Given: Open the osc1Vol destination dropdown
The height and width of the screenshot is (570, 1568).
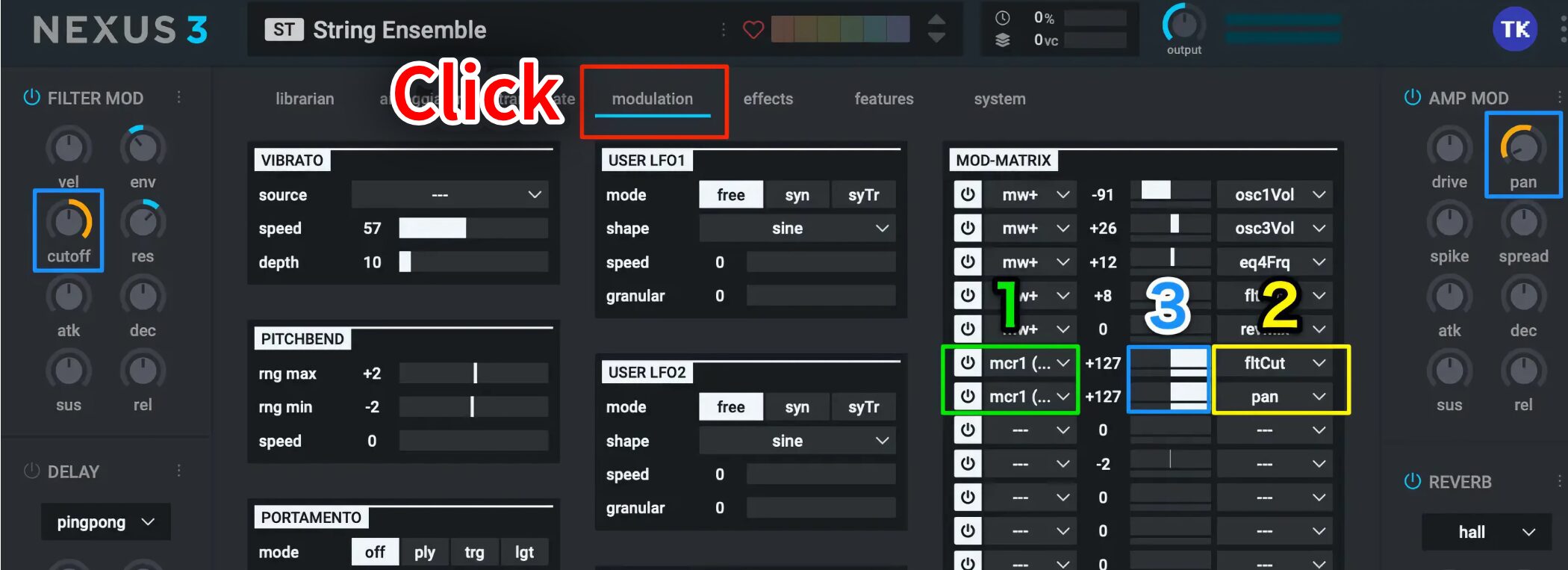Looking at the screenshot, I should [1275, 195].
